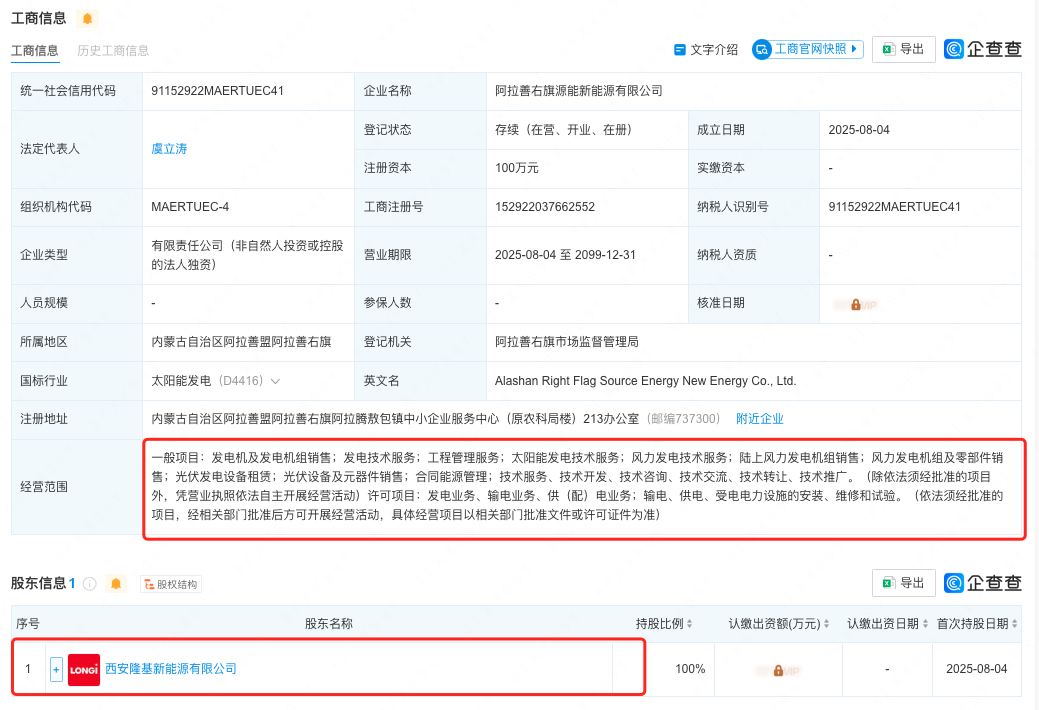Open the 附近企业 link
This screenshot has height=710, width=1039.
coord(759,419)
